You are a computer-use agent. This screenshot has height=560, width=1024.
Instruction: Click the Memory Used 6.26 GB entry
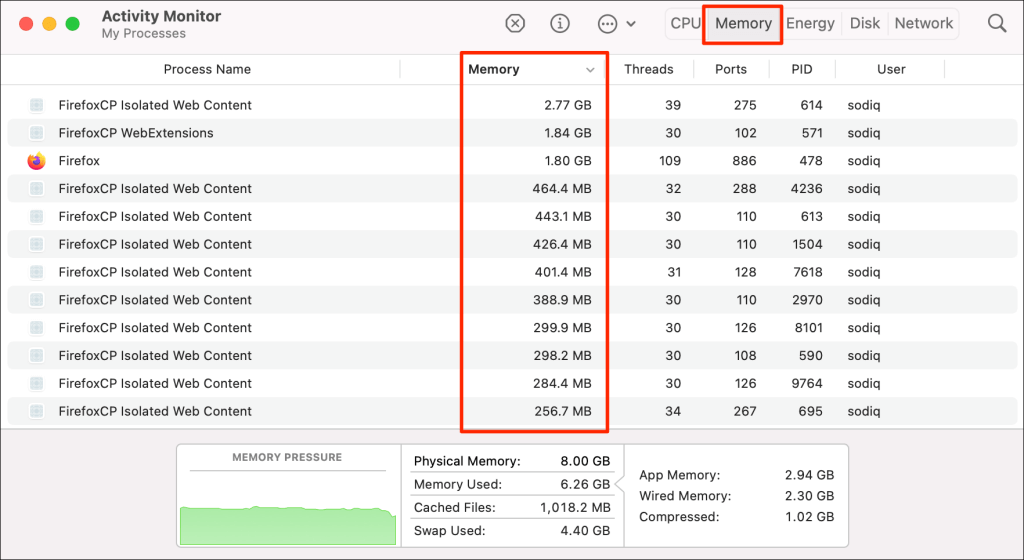click(x=511, y=484)
